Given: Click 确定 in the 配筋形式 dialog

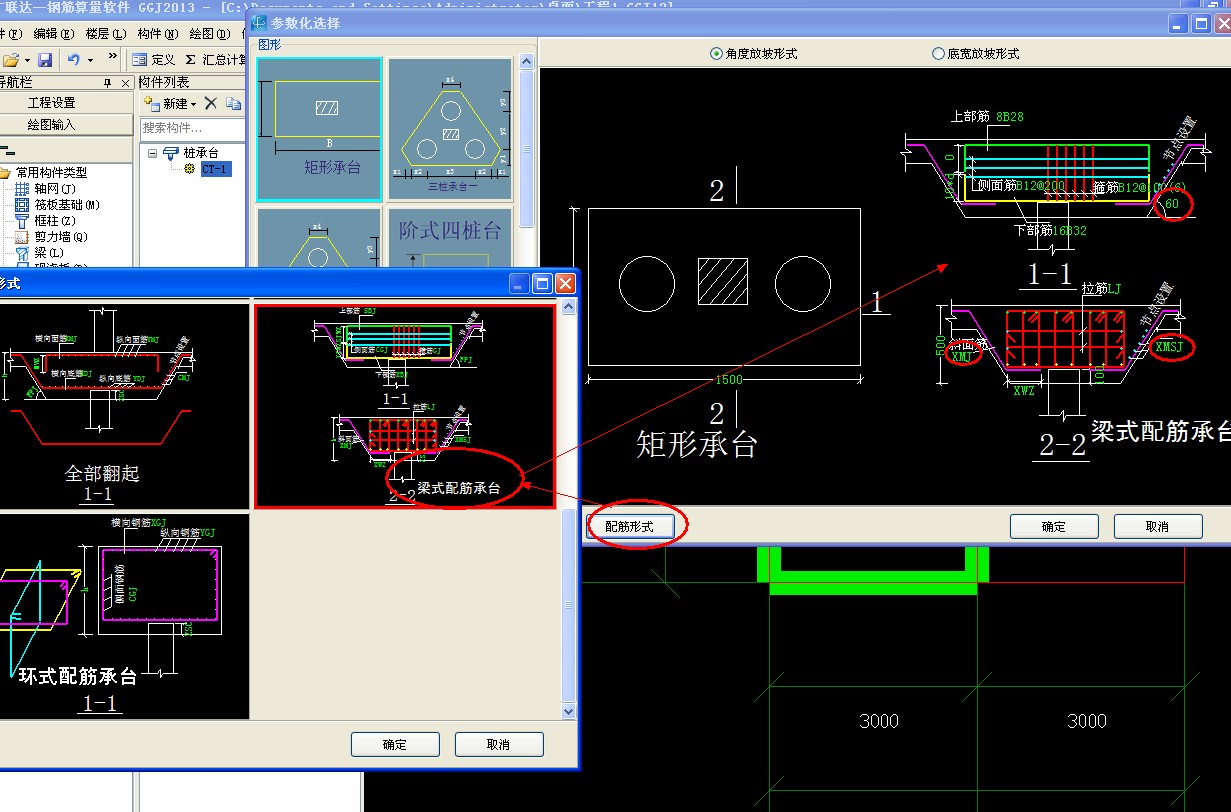Looking at the screenshot, I should (395, 744).
